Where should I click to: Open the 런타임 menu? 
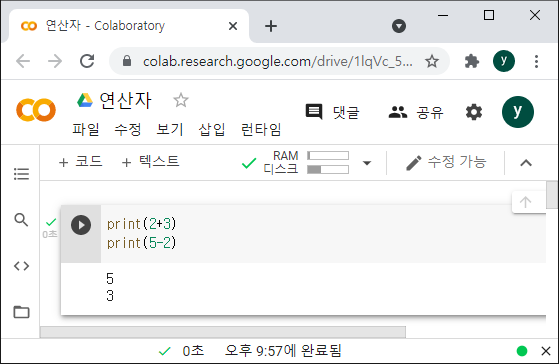(x=261, y=129)
